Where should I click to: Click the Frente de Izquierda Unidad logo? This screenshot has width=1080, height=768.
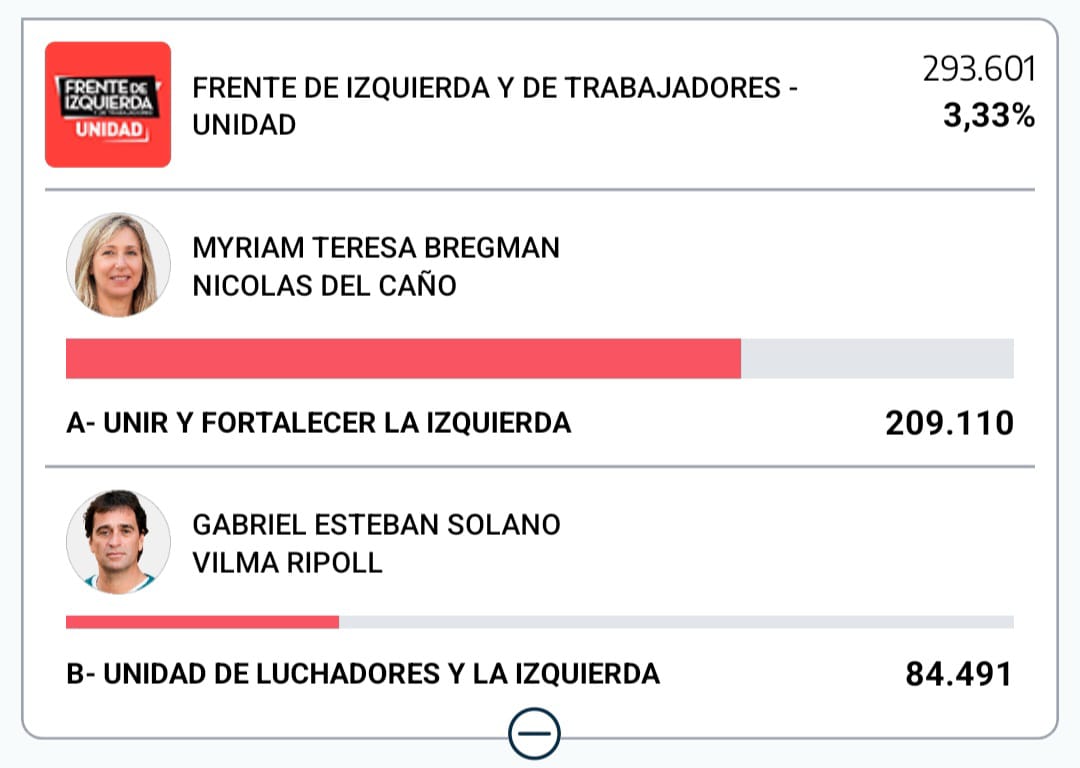[108, 104]
